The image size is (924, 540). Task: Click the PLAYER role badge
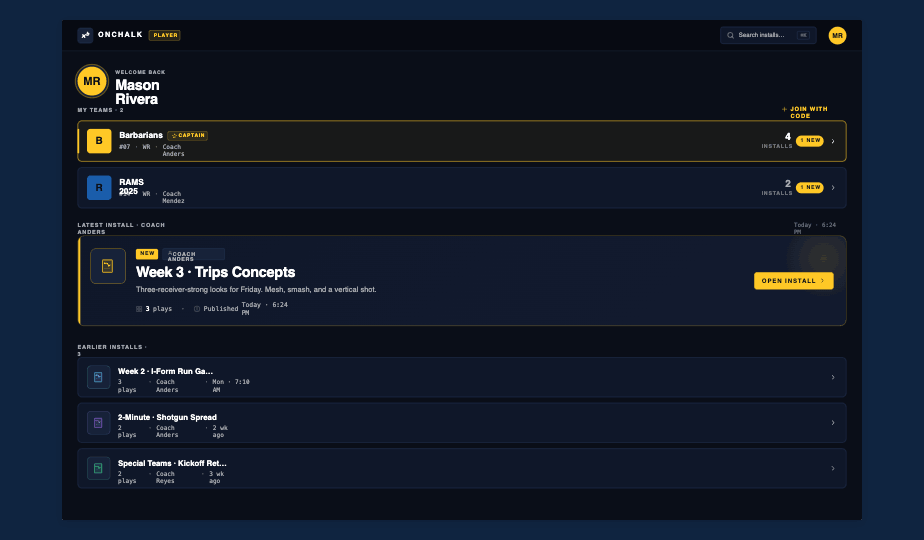click(x=165, y=35)
